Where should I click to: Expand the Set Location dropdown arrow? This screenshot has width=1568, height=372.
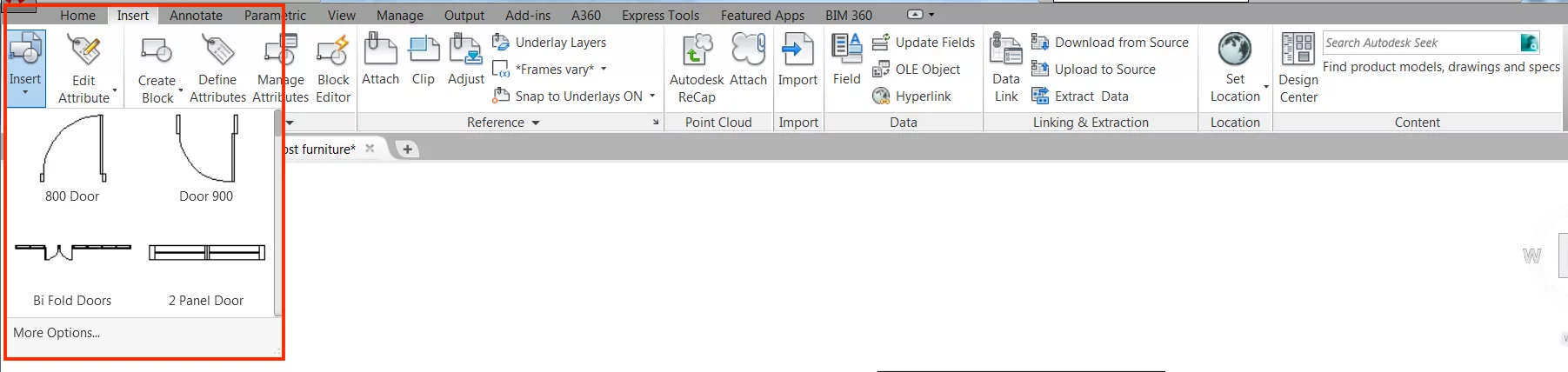(1266, 87)
